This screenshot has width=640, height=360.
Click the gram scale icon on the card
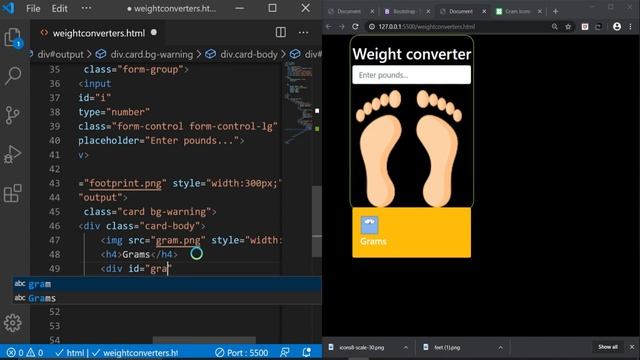(x=369, y=225)
